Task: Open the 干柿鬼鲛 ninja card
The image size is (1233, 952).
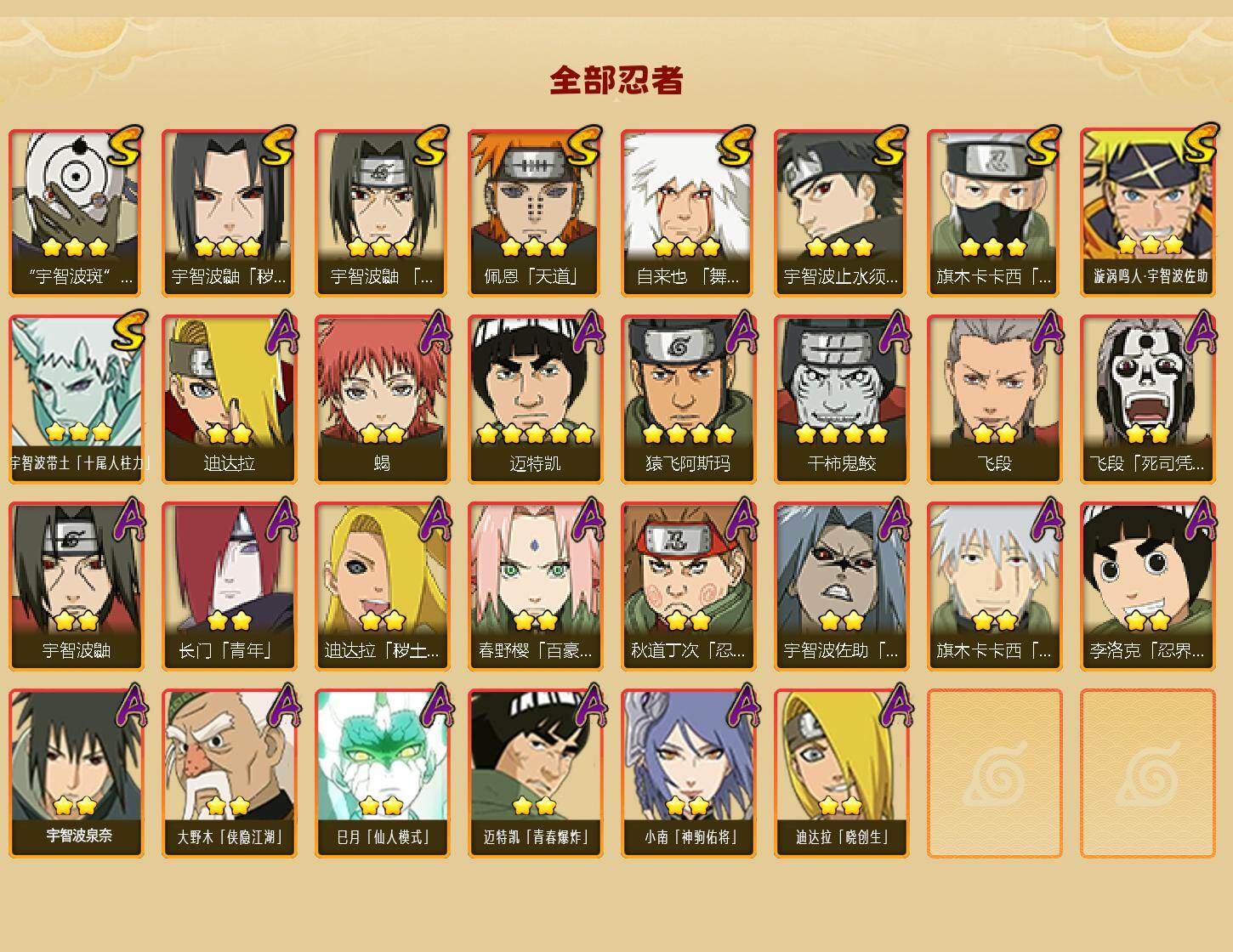Action: (841, 399)
